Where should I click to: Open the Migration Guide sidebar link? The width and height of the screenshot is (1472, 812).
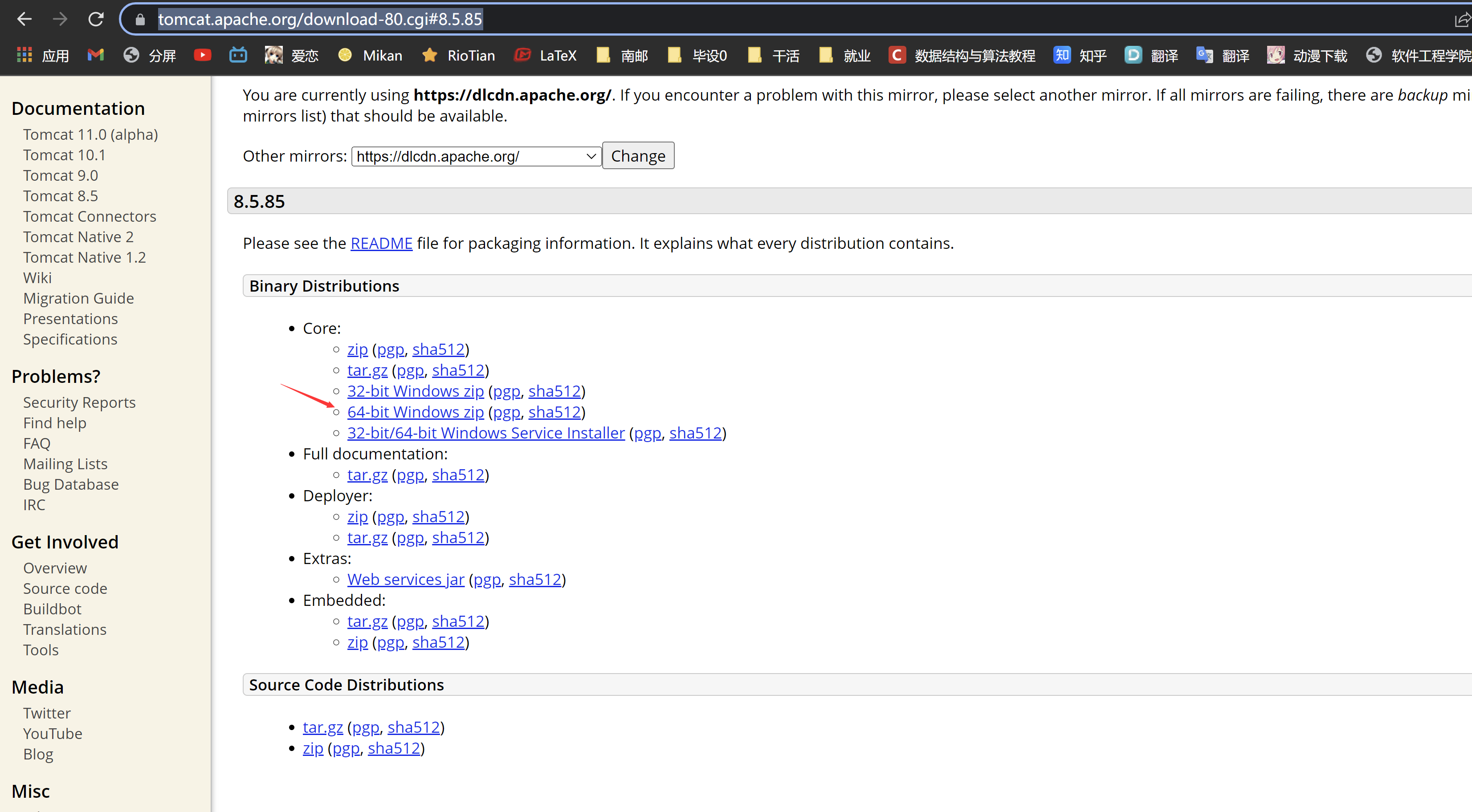78,298
